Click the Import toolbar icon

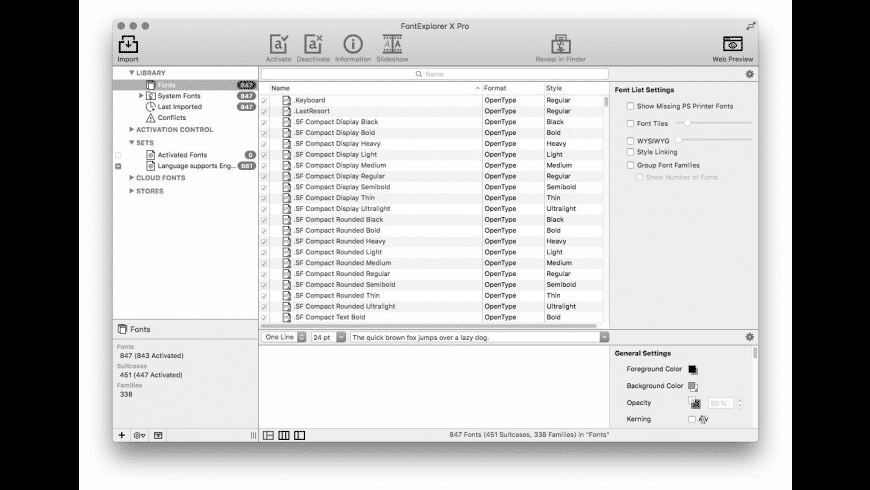click(x=128, y=44)
